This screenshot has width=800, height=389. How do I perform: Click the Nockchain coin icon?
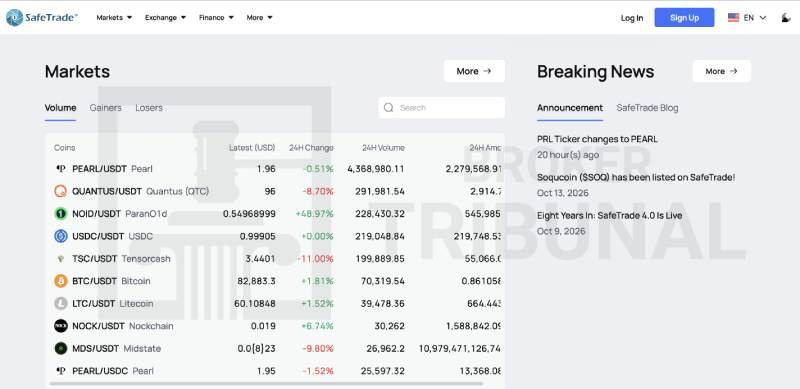point(61,326)
